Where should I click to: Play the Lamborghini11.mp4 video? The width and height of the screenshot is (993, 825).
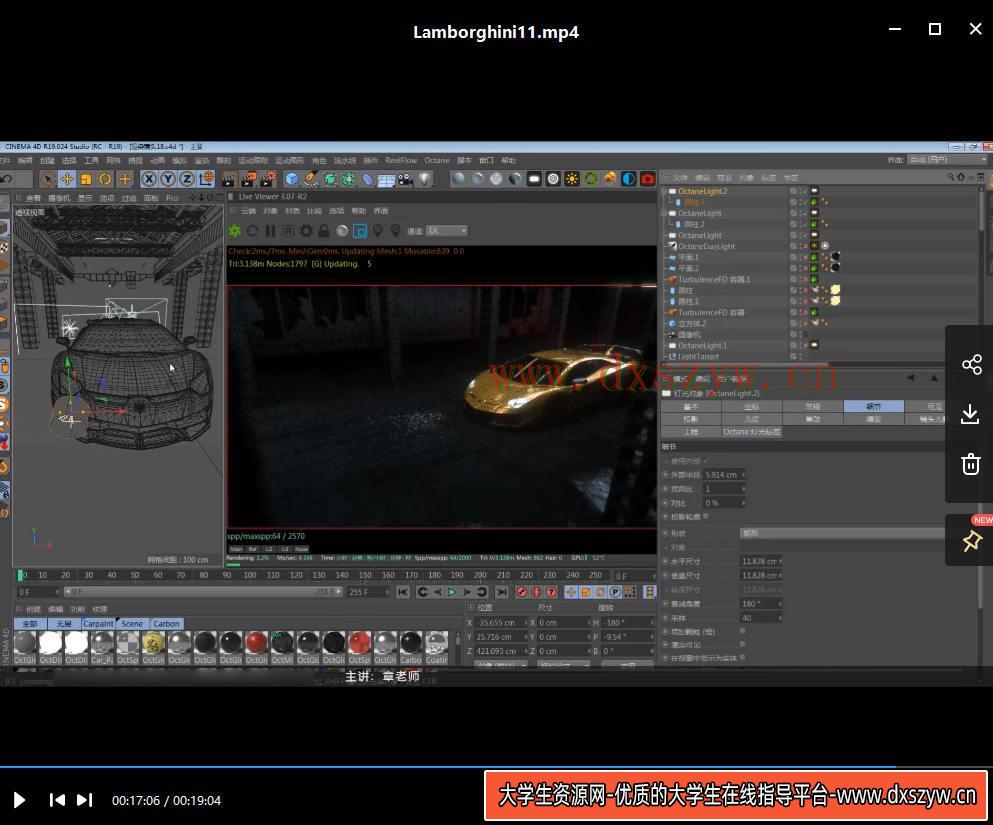pos(20,800)
